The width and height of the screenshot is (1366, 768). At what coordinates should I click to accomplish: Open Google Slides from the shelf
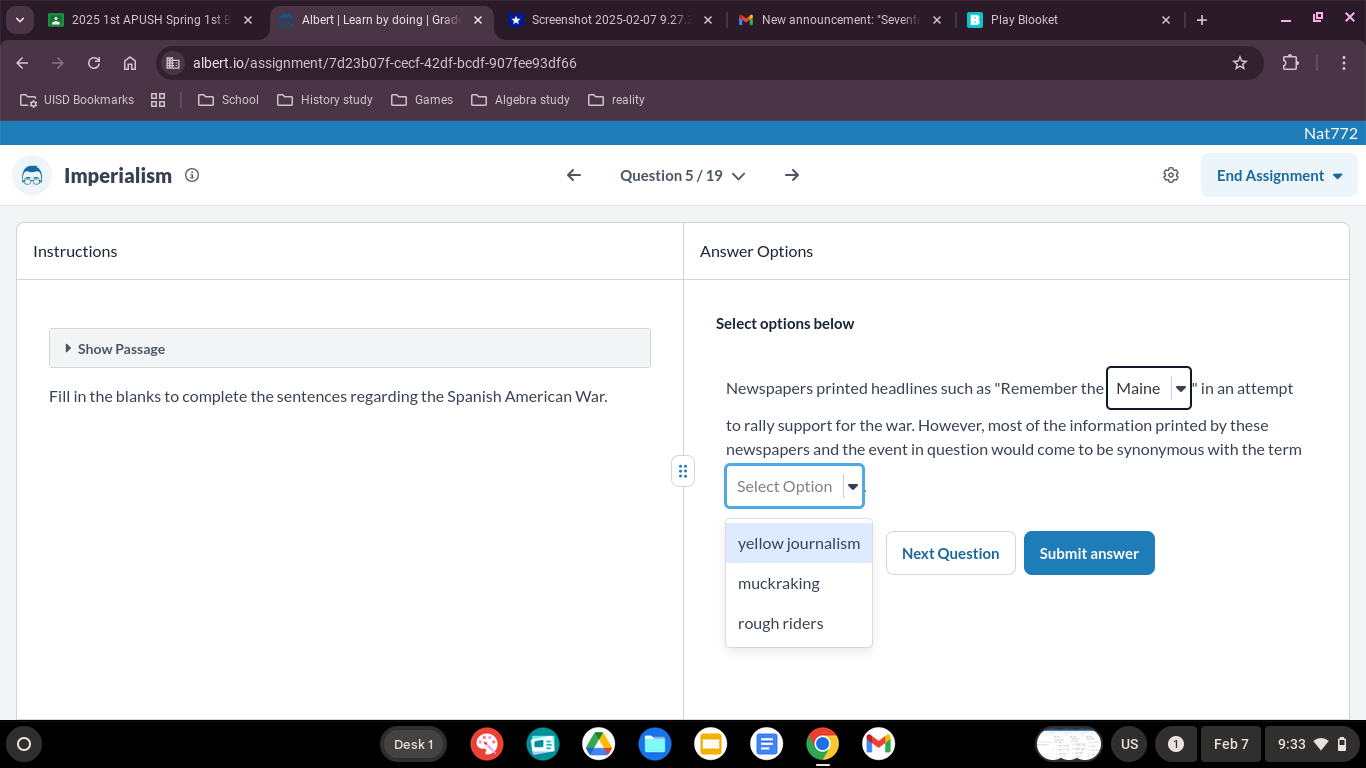(x=711, y=744)
